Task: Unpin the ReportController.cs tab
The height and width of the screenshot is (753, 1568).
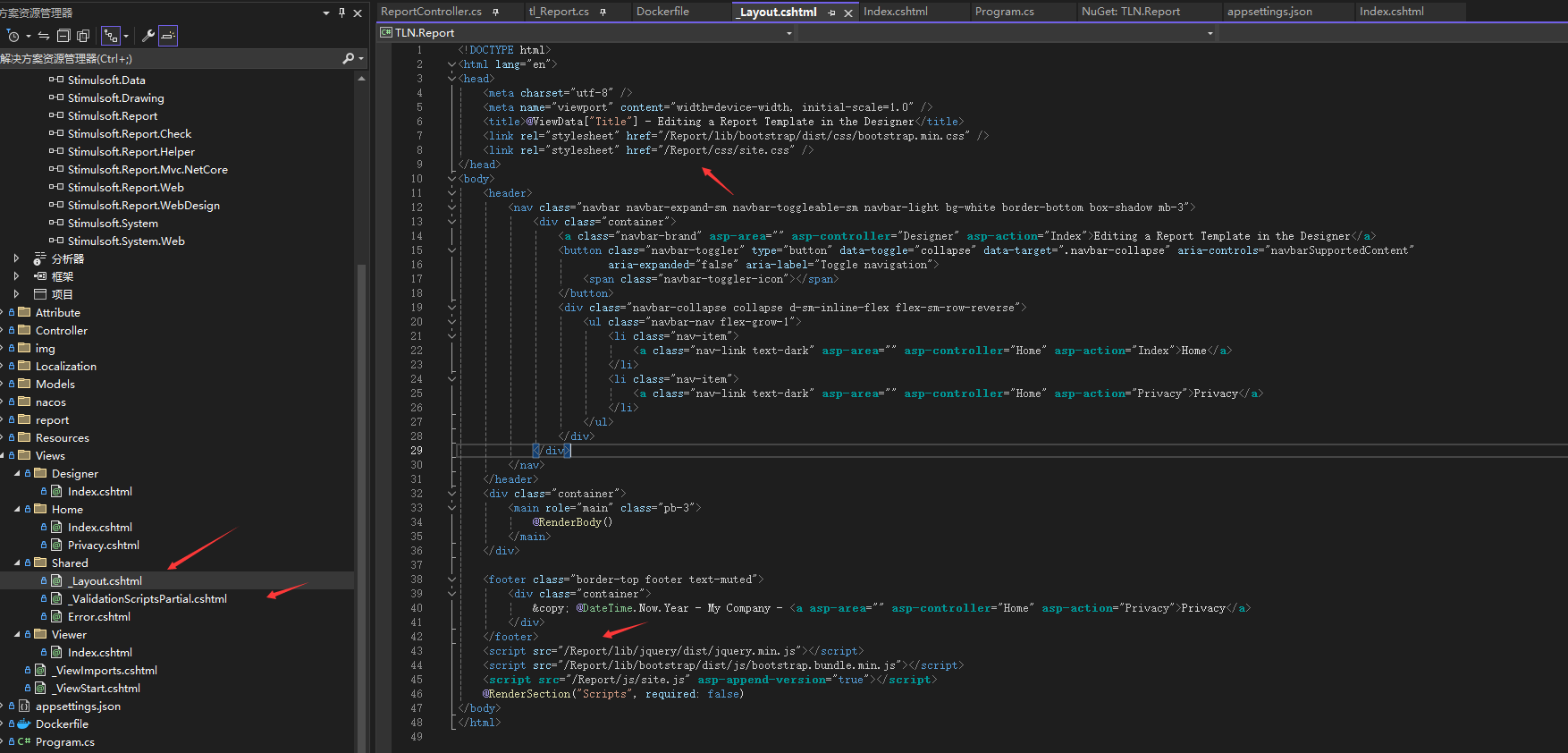Action: pyautogui.click(x=495, y=12)
